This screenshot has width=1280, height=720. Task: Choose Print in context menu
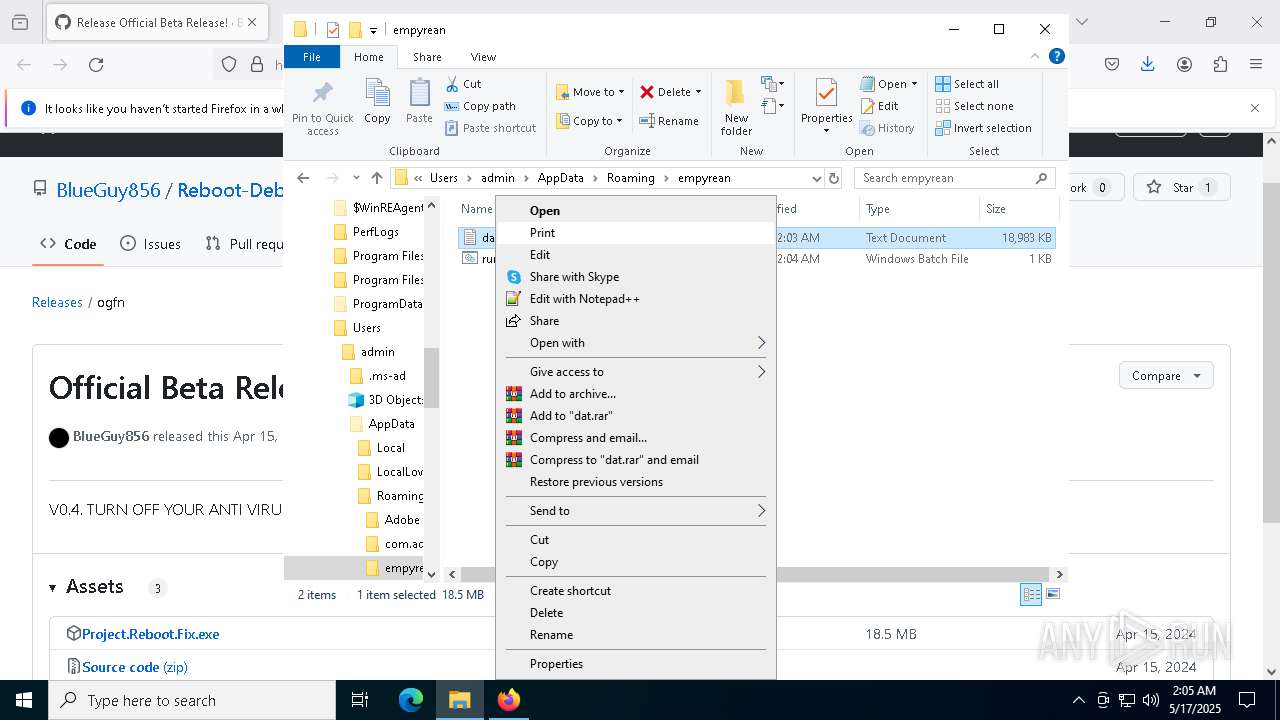pos(636,232)
